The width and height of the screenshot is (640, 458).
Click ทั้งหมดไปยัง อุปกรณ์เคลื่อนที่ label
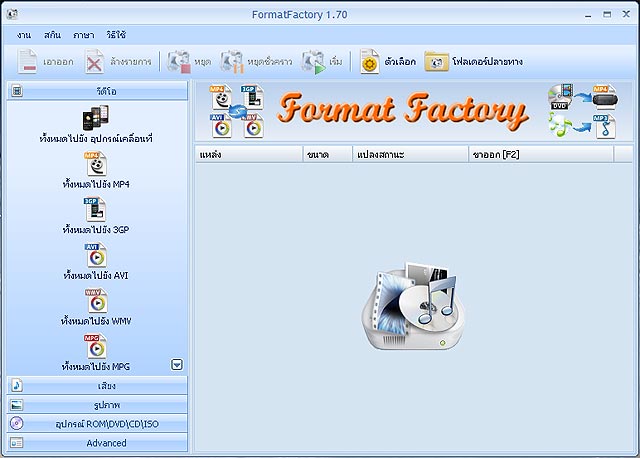point(96,138)
